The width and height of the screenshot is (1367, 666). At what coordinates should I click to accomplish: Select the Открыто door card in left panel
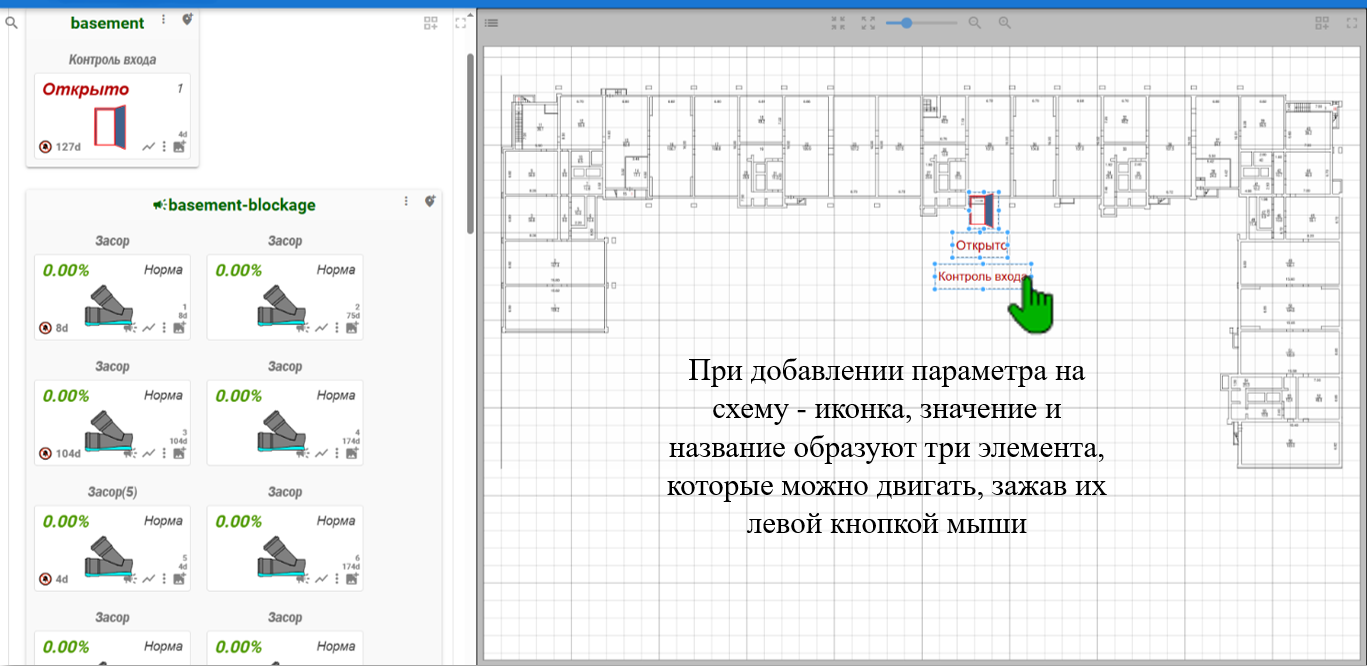point(112,116)
